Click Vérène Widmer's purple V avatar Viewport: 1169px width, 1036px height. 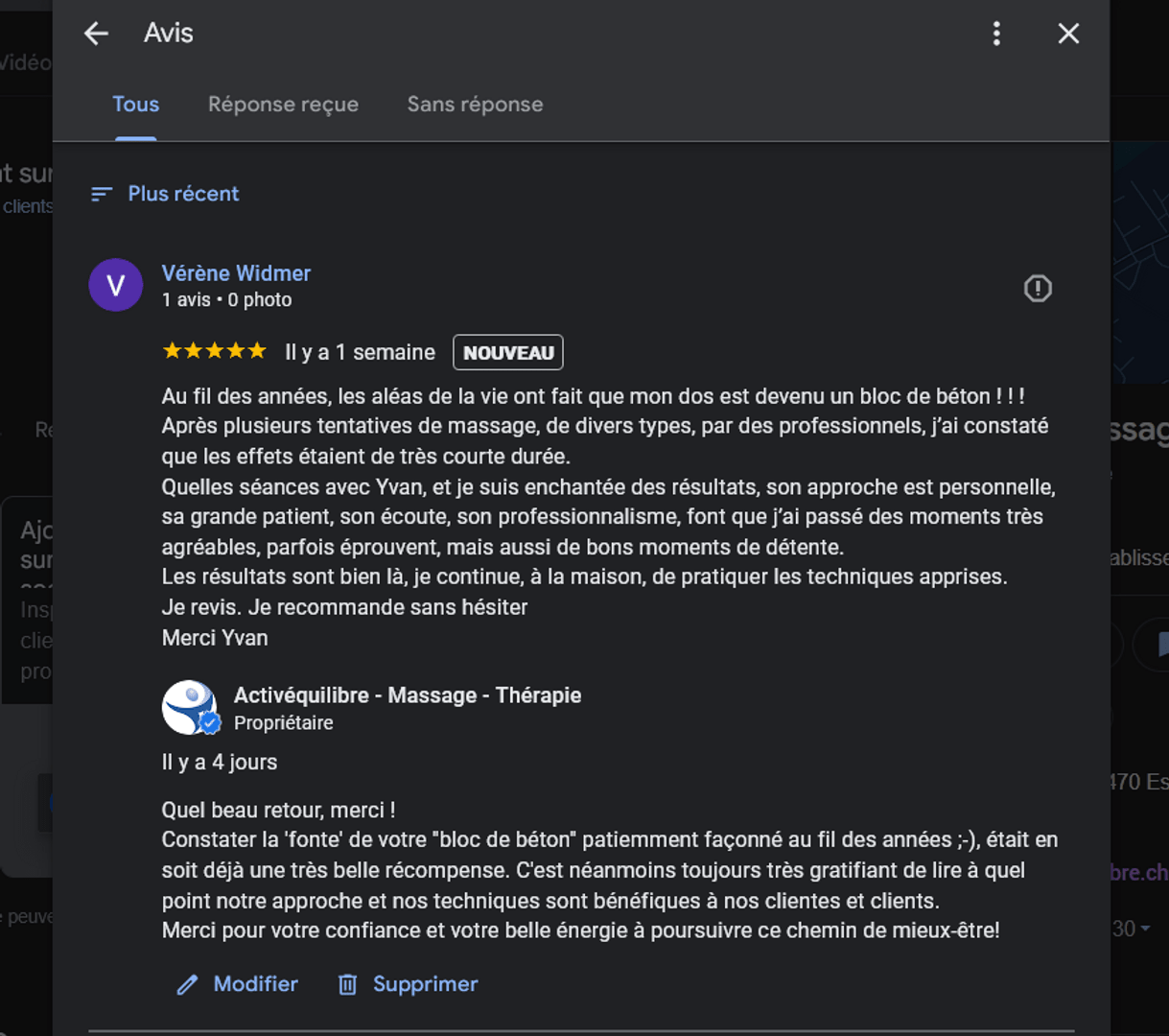click(116, 285)
